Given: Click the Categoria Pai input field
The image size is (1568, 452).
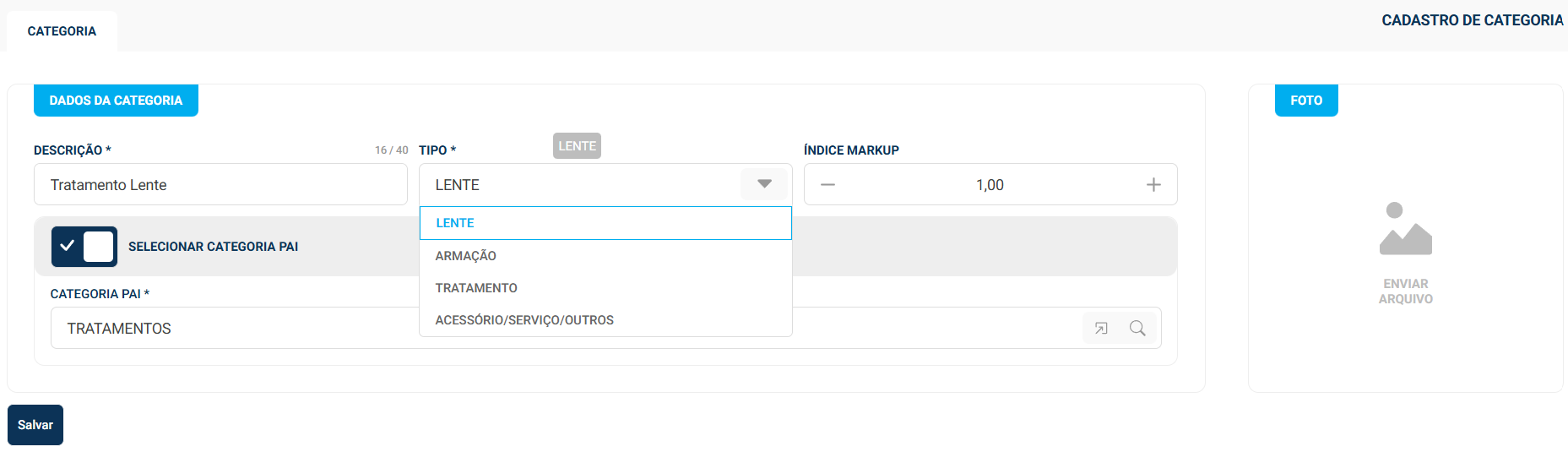Looking at the screenshot, I should pos(228,329).
